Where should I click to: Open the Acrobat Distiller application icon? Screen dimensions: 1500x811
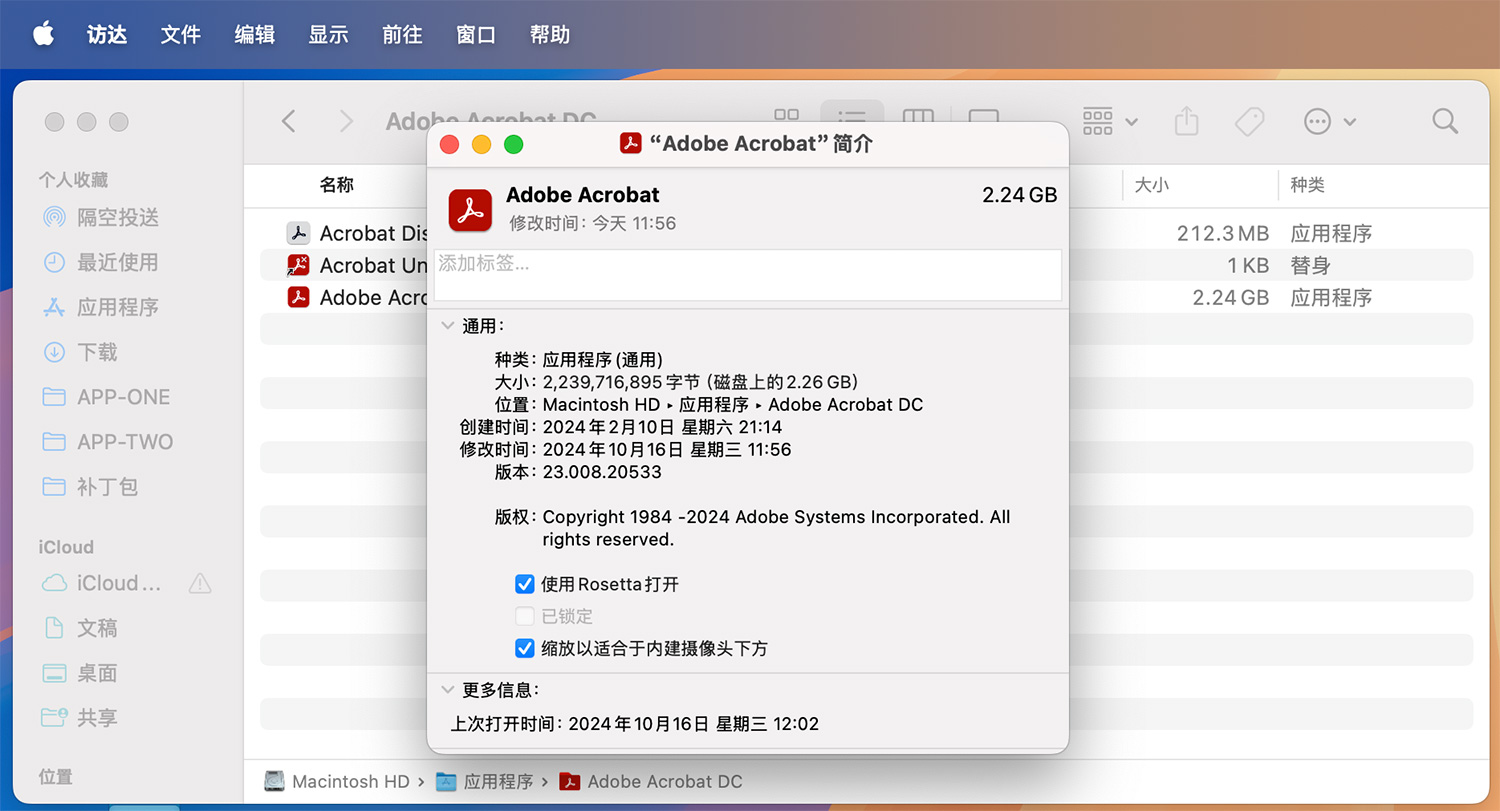(x=298, y=233)
